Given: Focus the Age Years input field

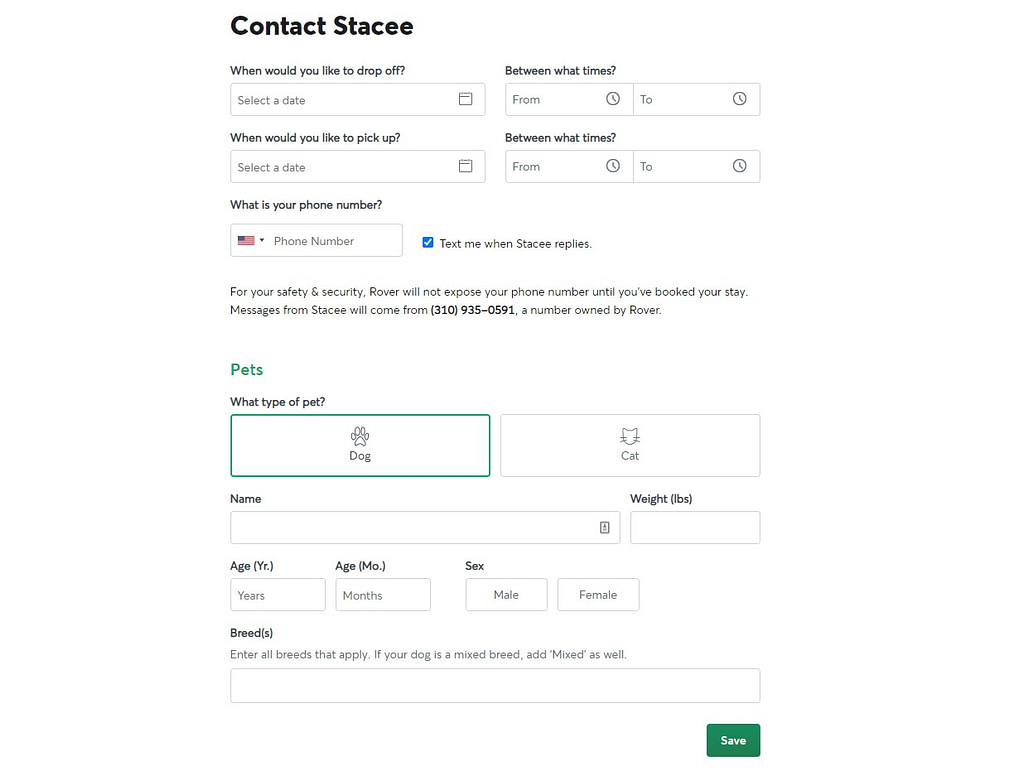Looking at the screenshot, I should (278, 595).
